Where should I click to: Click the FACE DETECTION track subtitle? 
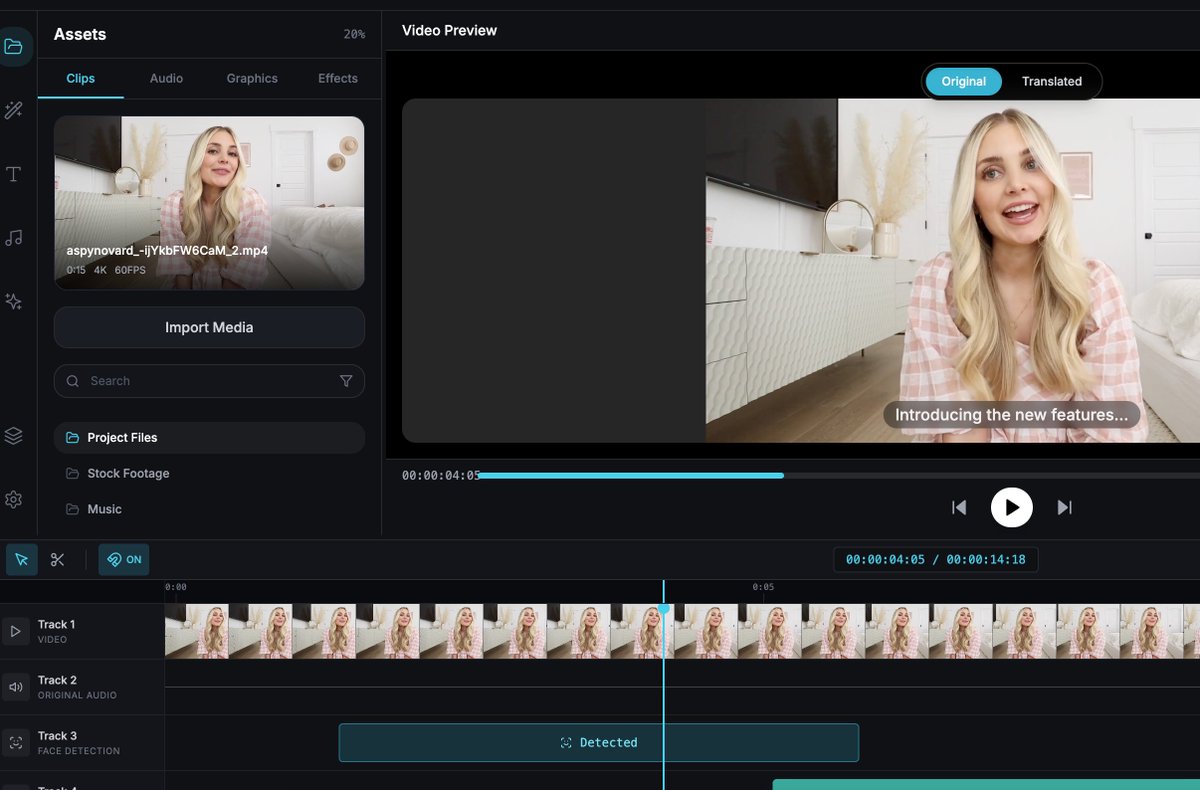79,751
